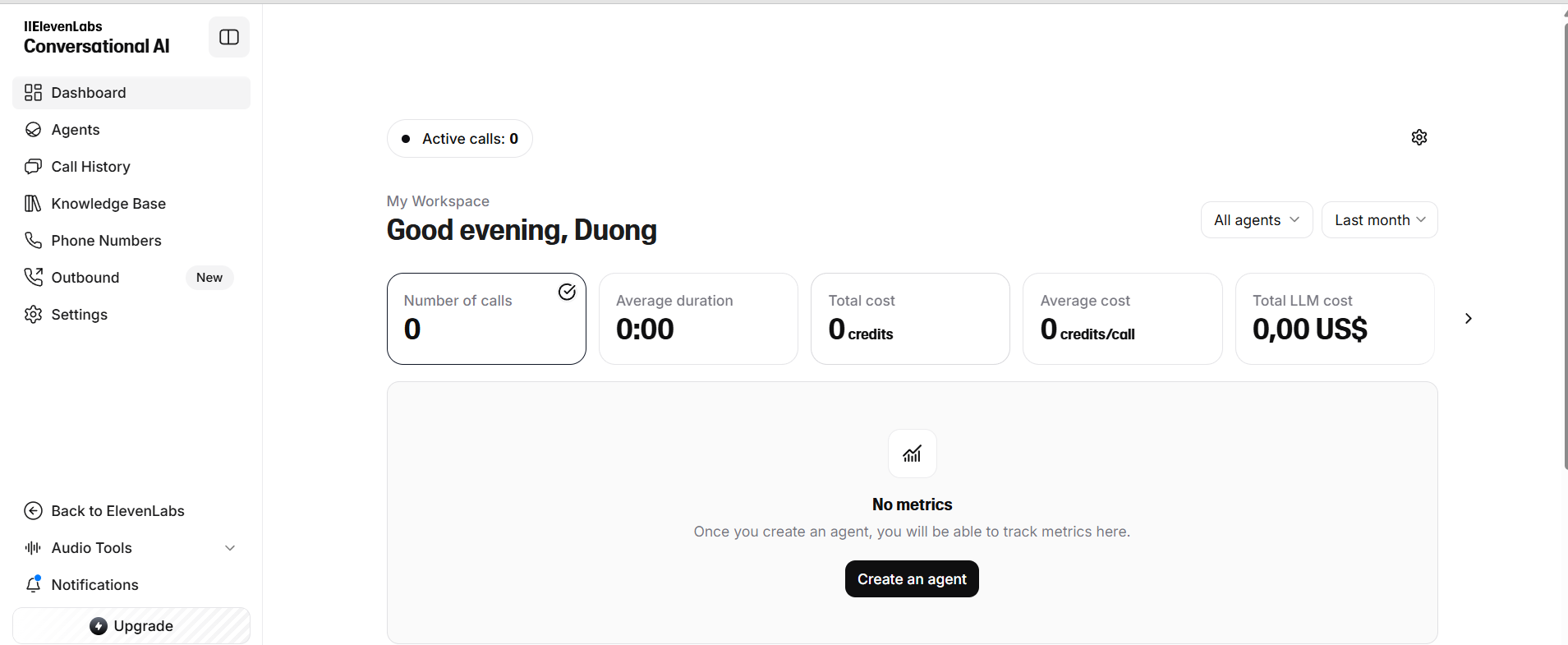1568x645 pixels.
Task: Click the Agents icon in sidebar
Action: [x=33, y=130]
